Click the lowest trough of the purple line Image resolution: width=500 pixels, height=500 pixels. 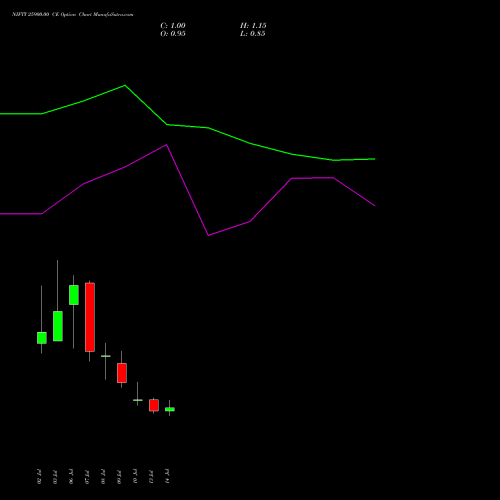click(x=208, y=235)
